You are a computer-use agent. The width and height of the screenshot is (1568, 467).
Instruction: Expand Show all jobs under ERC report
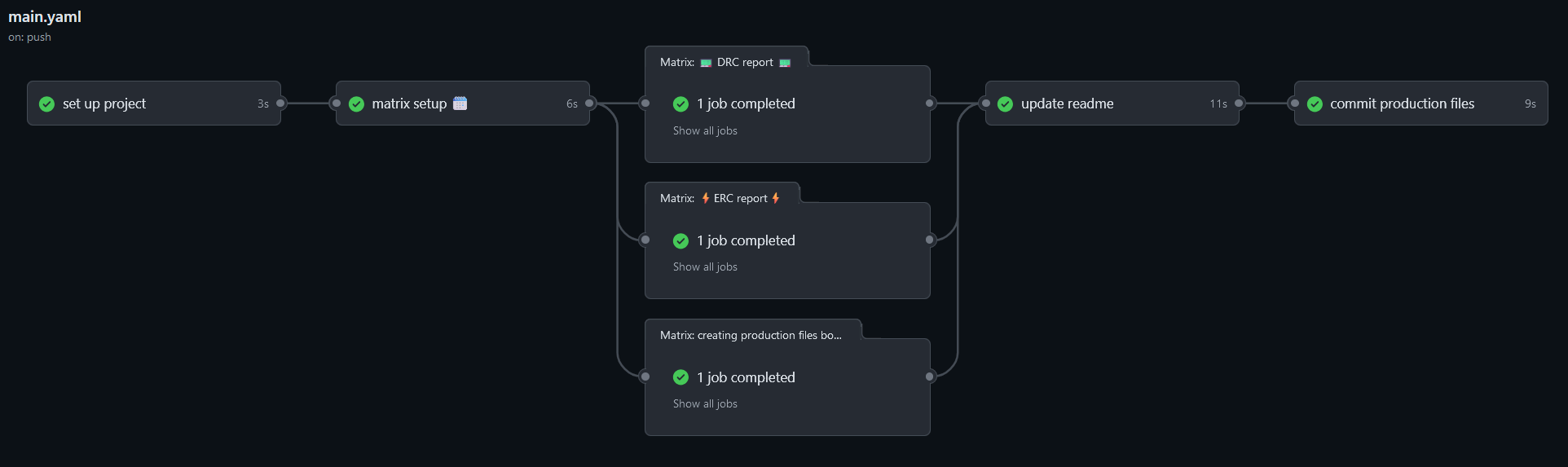coord(705,267)
